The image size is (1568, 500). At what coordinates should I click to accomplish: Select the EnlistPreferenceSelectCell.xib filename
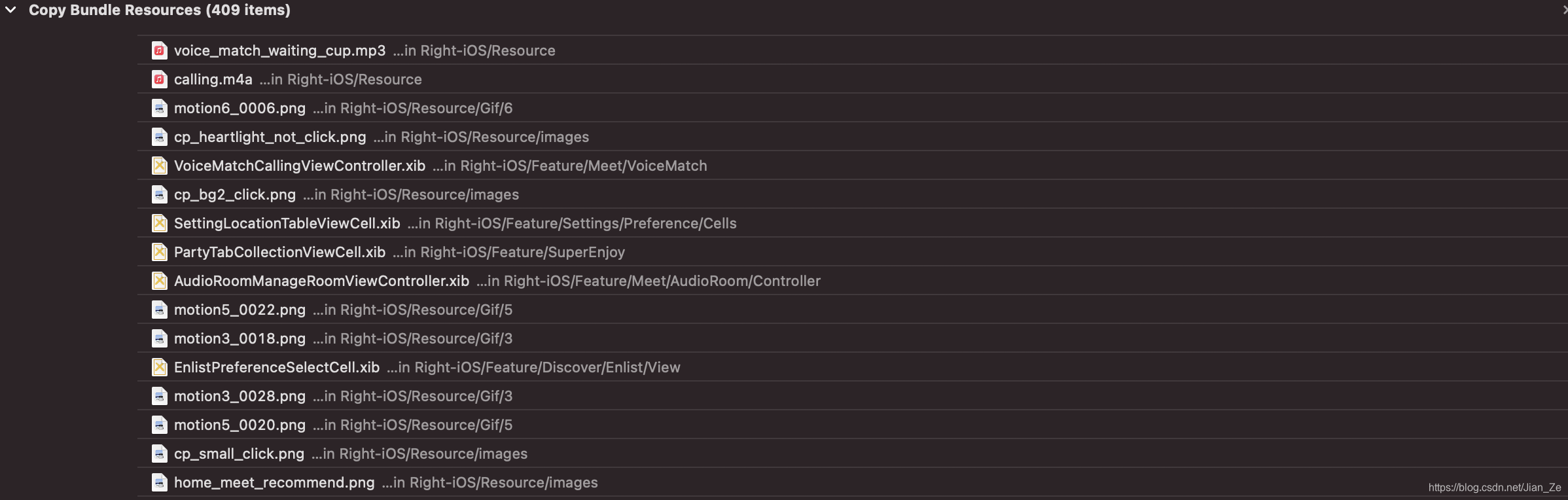277,368
